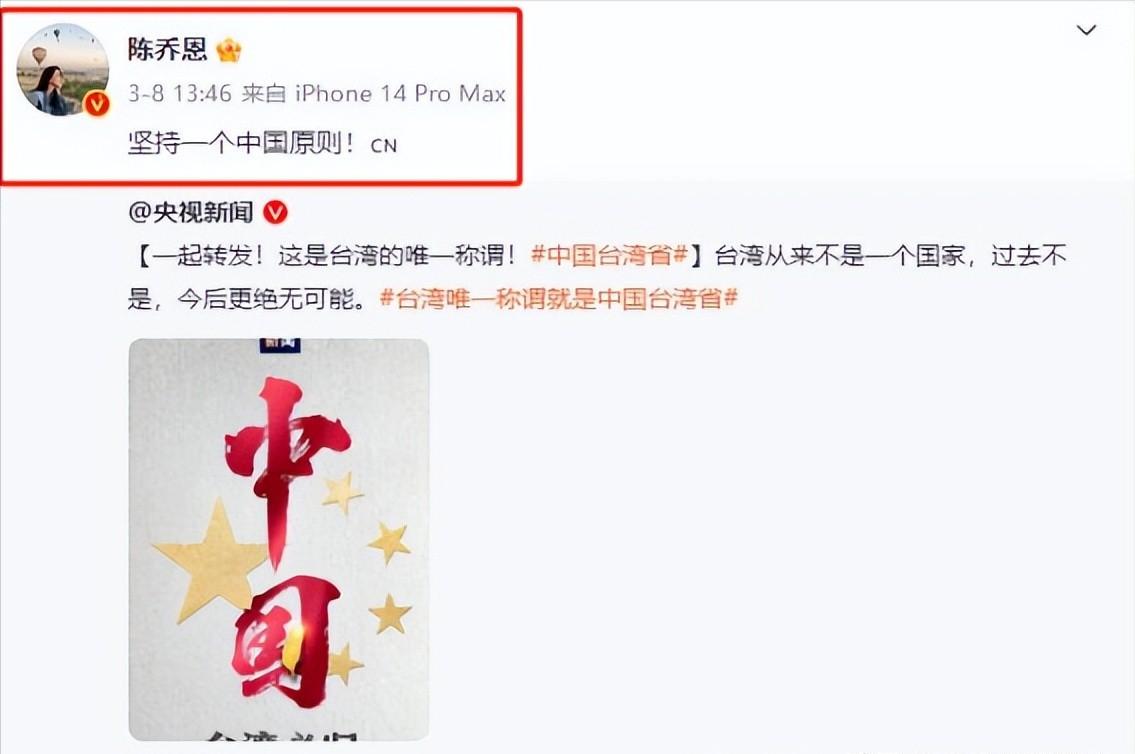Click the red V badge beside 央视新闻

pos(275,213)
